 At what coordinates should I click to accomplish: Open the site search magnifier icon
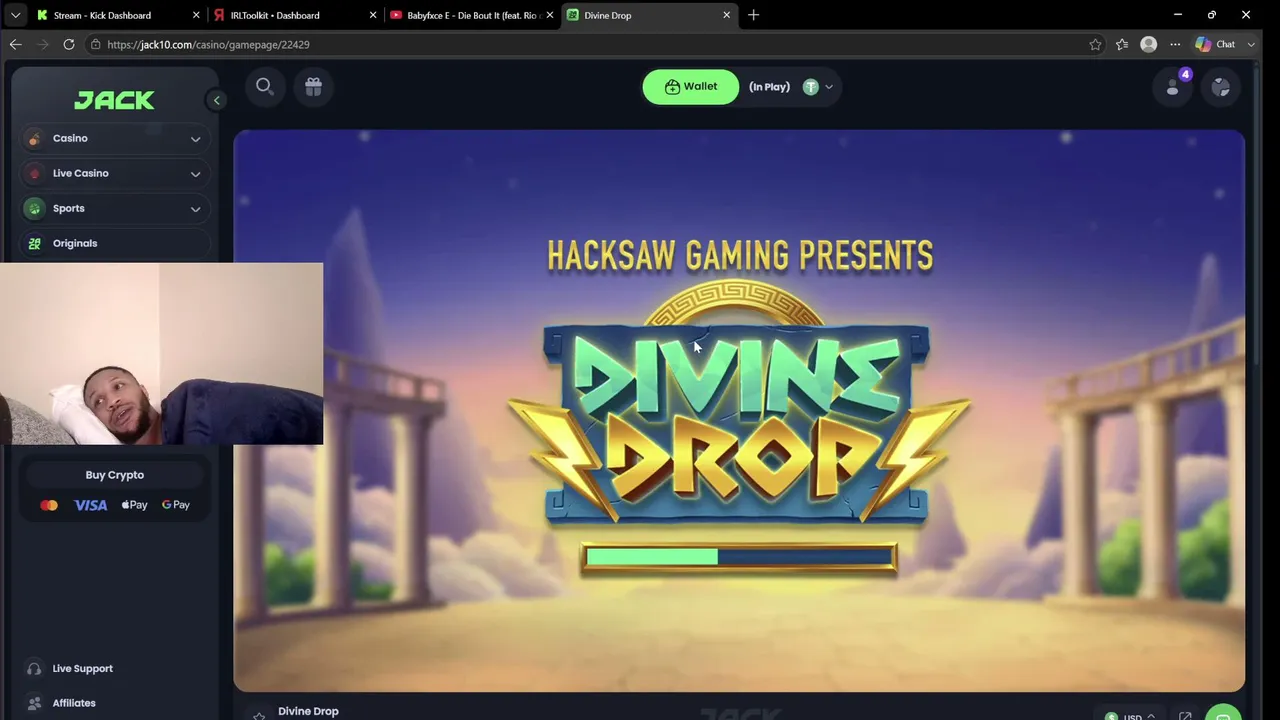[264, 86]
